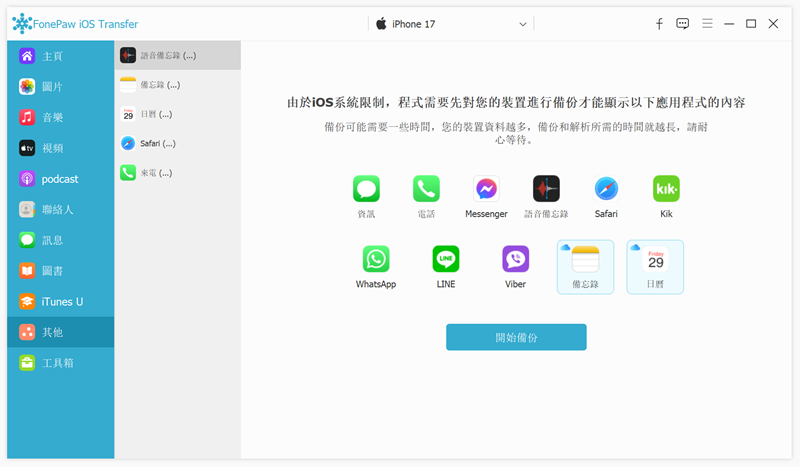Minimize the FonePaw window
This screenshot has width=800, height=467.
[x=729, y=23]
